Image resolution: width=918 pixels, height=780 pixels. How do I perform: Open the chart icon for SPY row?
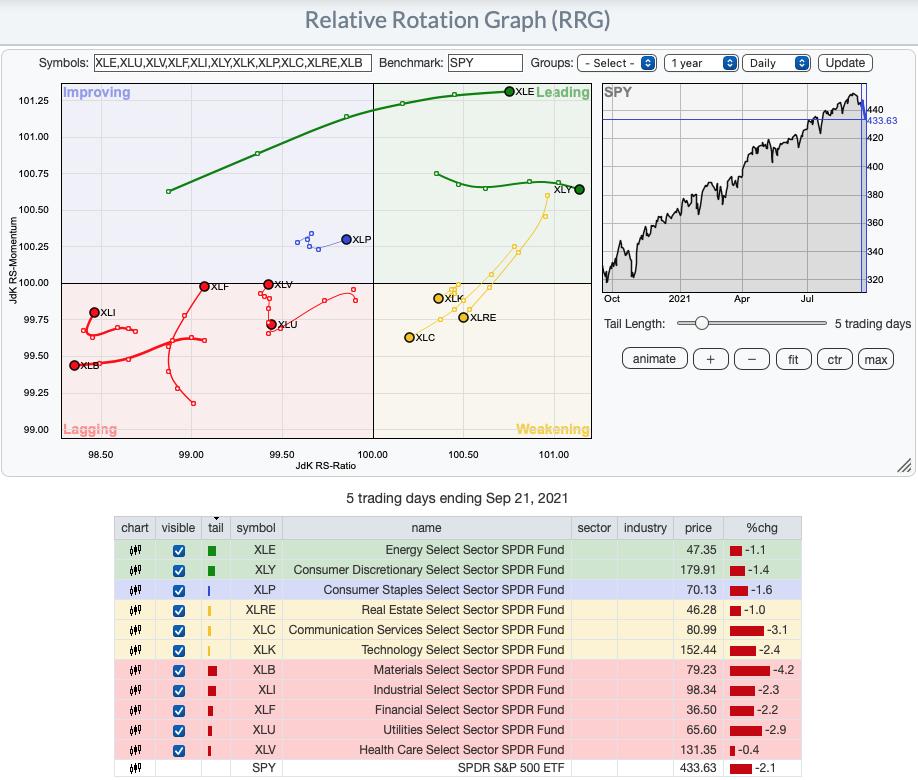click(135, 768)
